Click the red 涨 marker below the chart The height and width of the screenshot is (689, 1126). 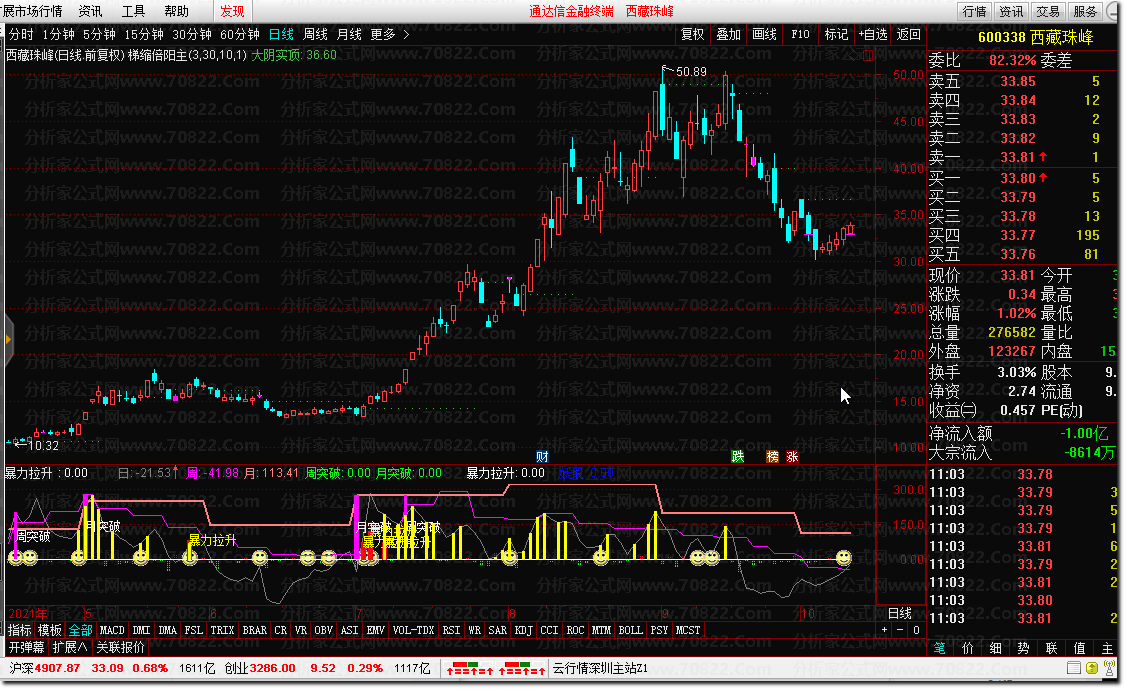tap(792, 457)
